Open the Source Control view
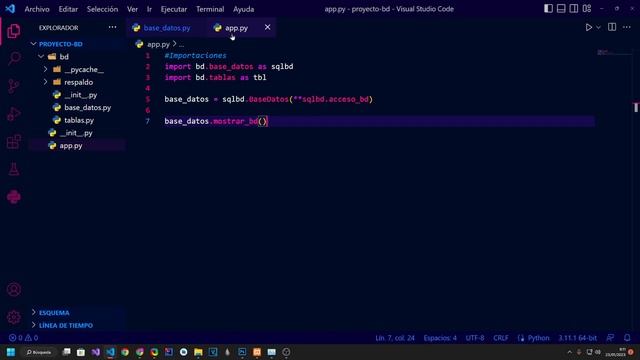The height and width of the screenshot is (360, 640). coord(13,86)
